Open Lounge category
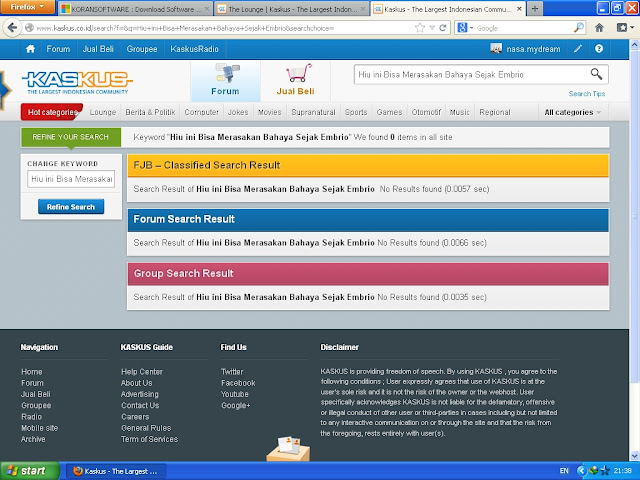 [x=103, y=112]
